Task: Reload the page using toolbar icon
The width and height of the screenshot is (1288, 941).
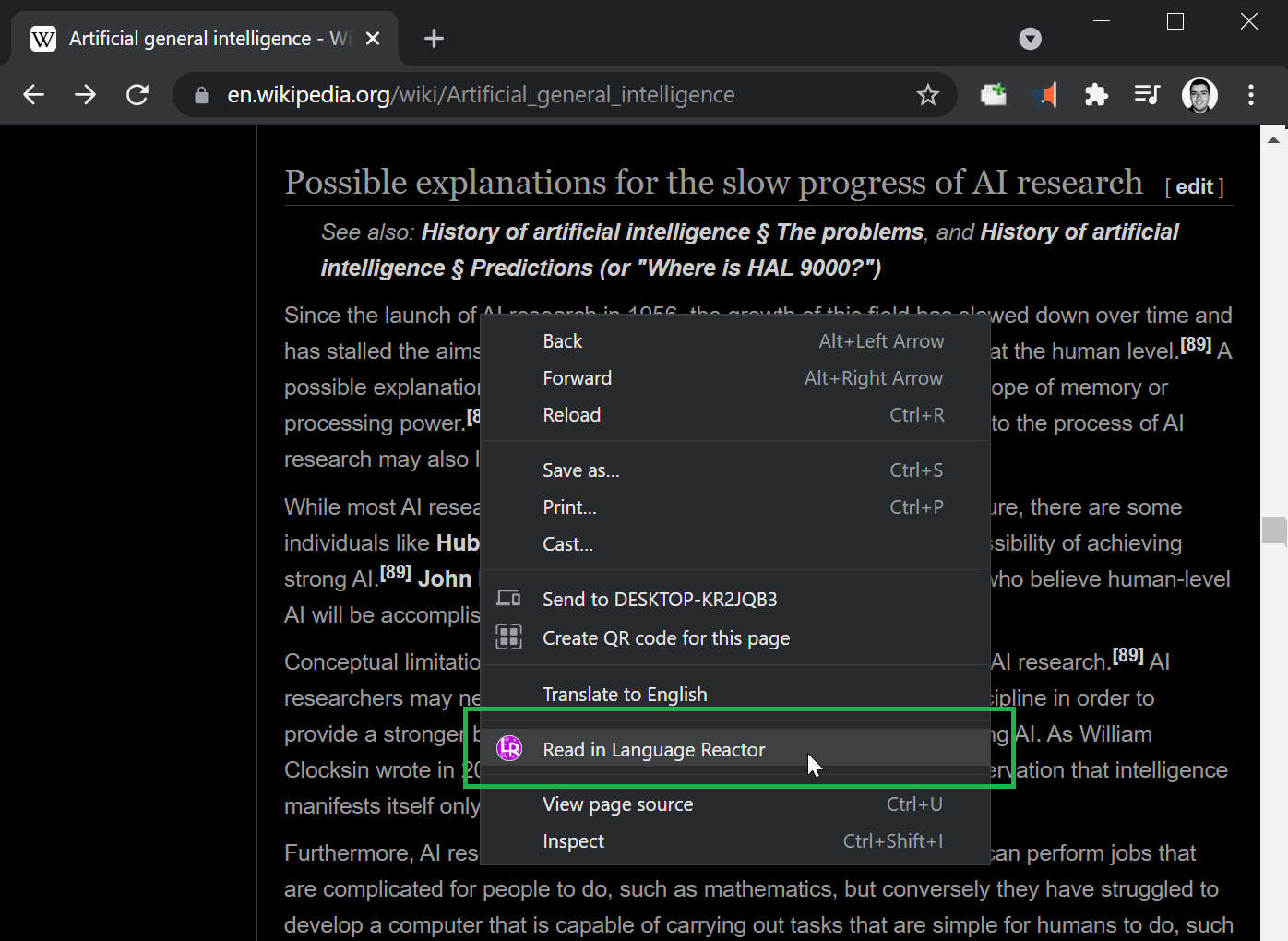Action: click(137, 95)
